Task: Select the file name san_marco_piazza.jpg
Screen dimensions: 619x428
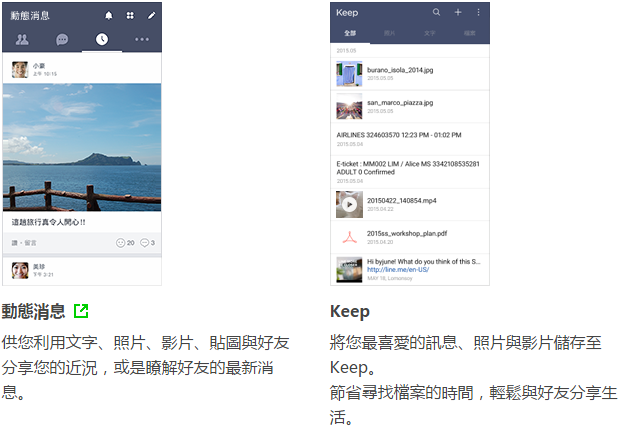Action: [400, 103]
